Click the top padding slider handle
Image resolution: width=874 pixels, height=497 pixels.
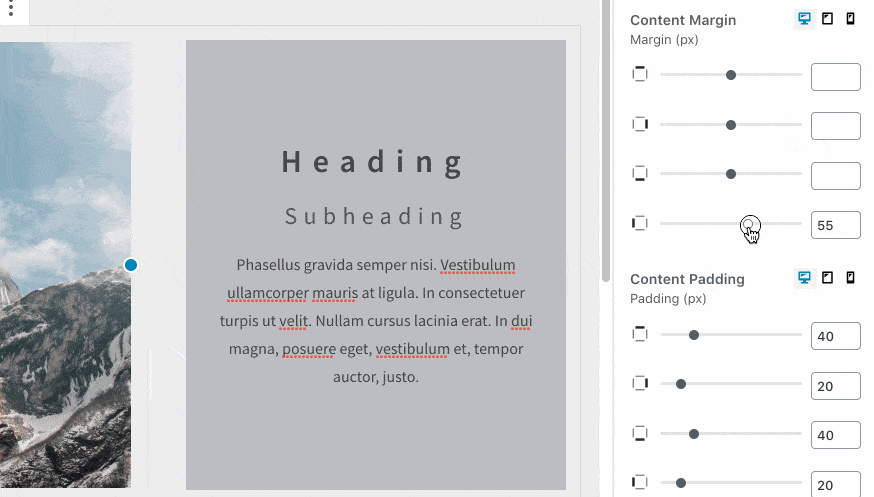click(693, 335)
